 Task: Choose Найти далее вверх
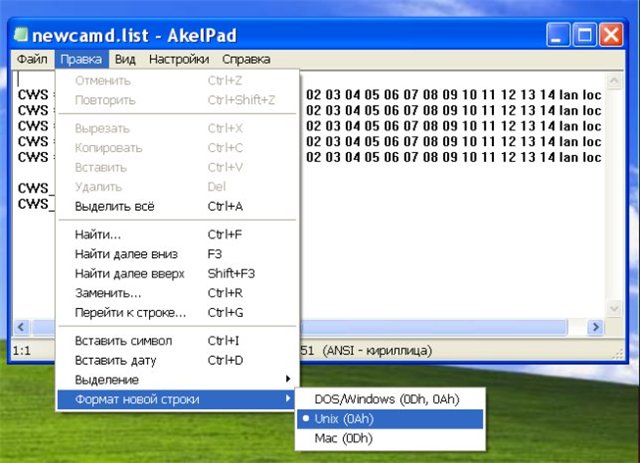tap(177, 274)
